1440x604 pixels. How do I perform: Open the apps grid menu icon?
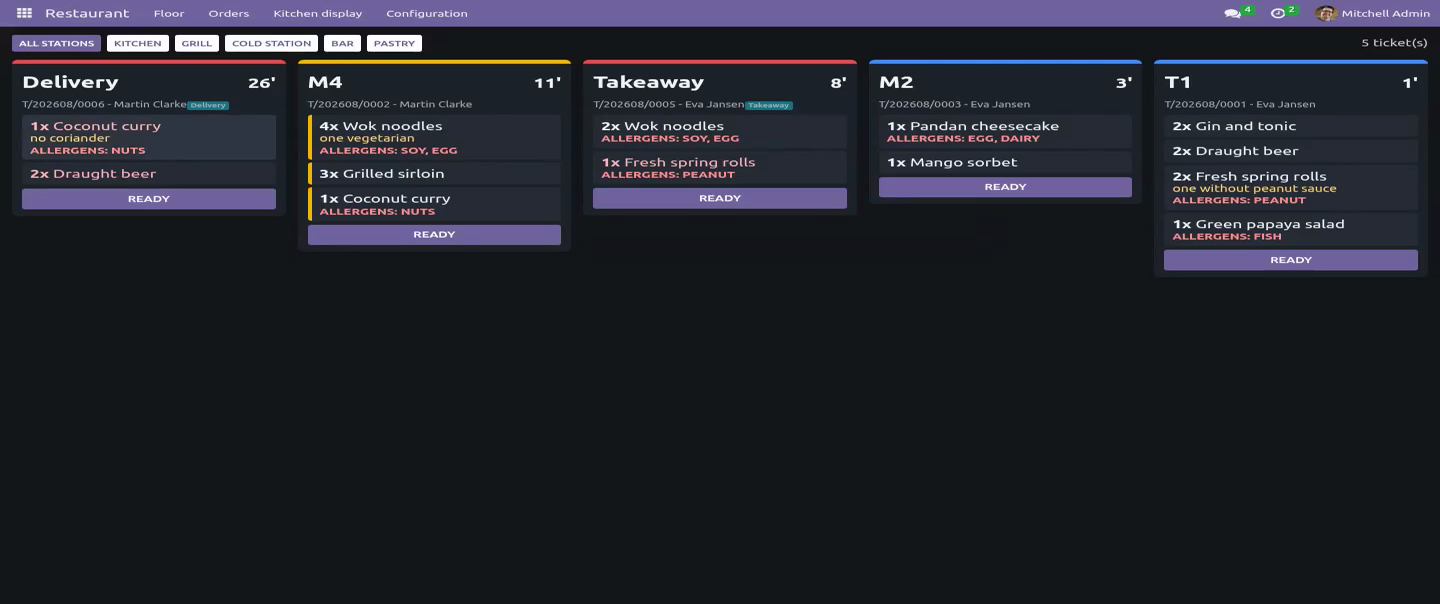pos(24,13)
